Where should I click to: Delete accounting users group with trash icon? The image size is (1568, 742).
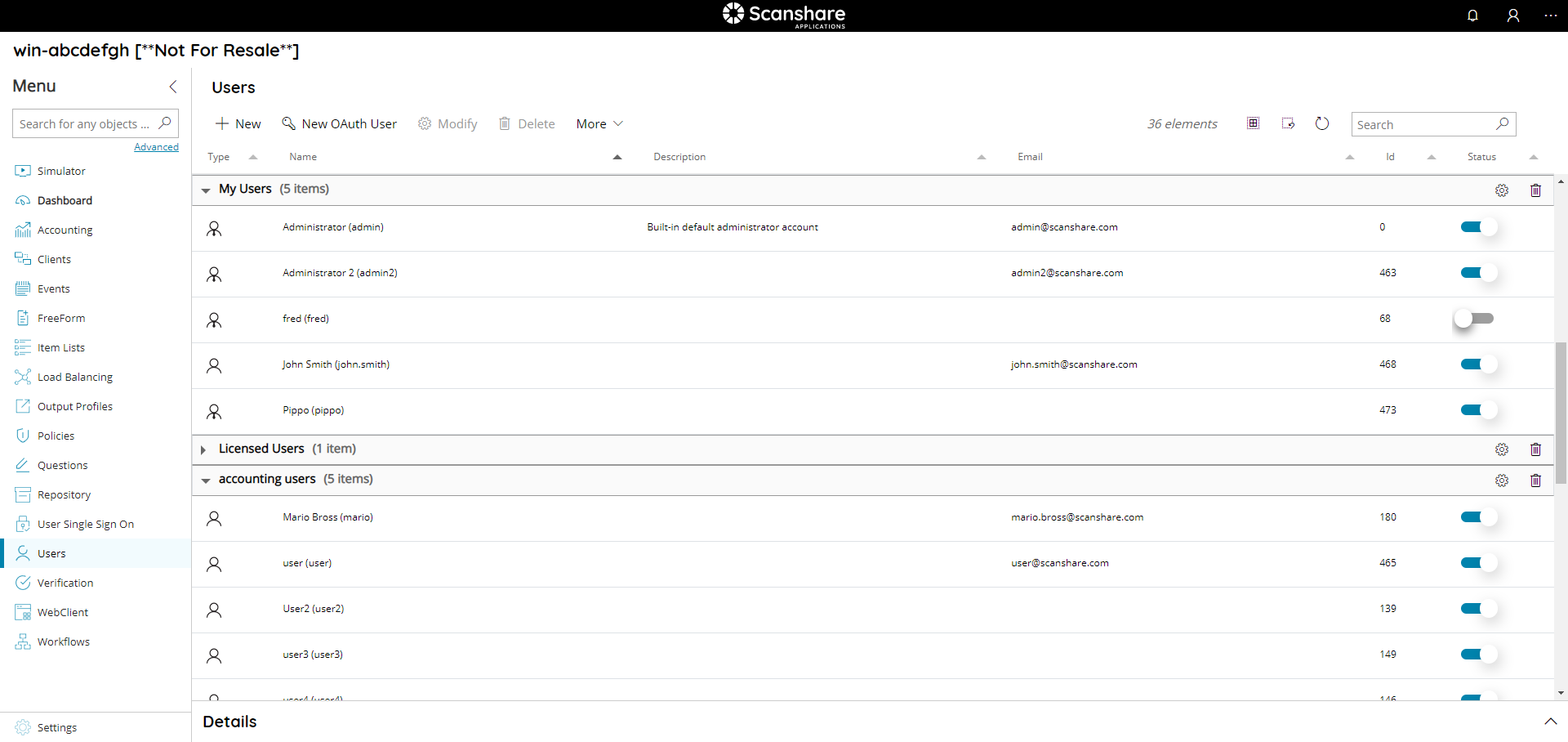[1535, 481]
